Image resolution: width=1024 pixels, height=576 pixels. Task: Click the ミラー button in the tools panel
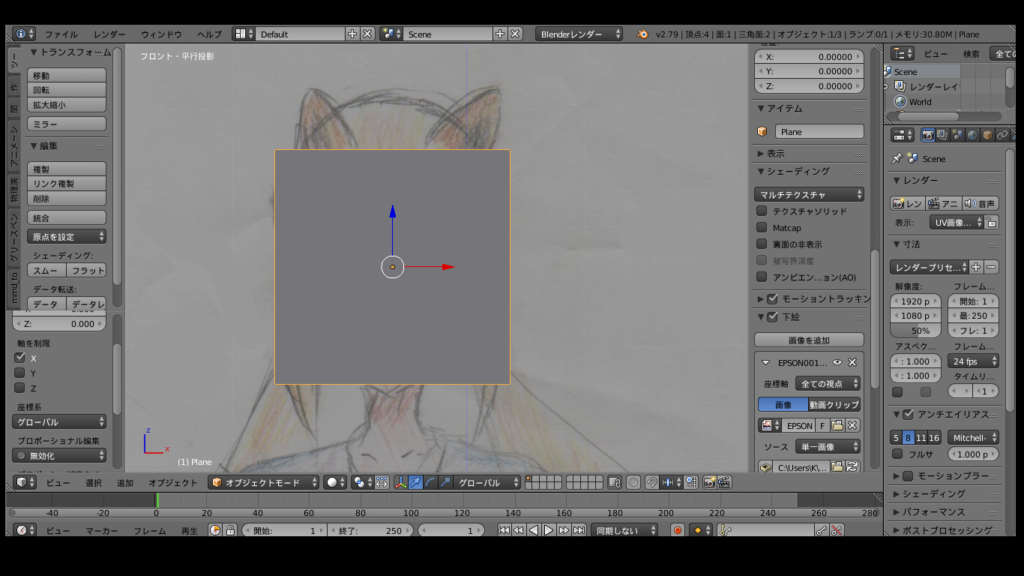66,124
